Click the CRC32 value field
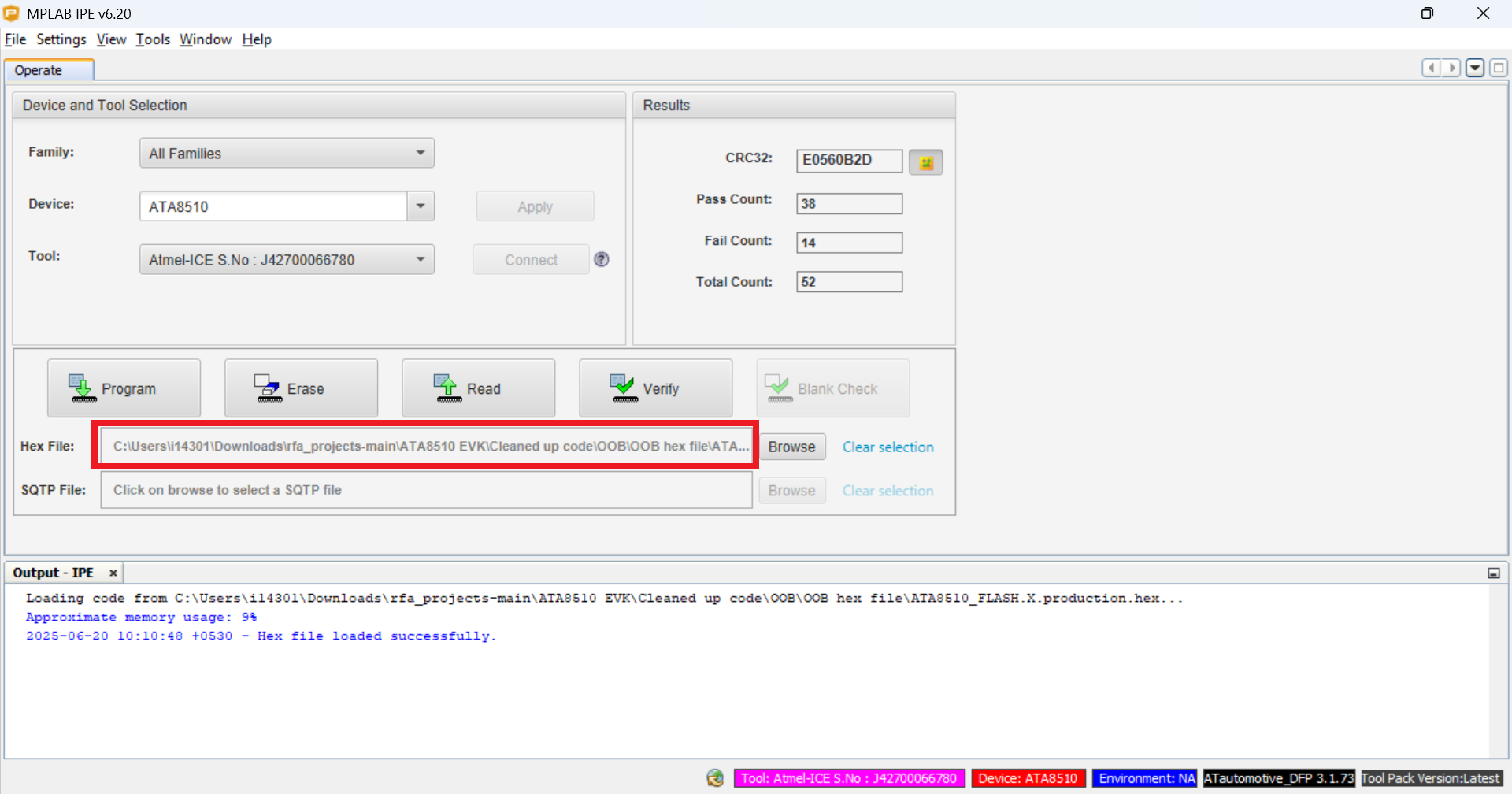This screenshot has width=1512, height=794. click(849, 160)
